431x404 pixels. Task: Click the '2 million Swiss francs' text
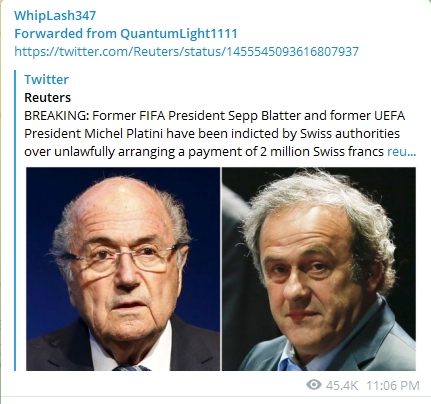coord(322,151)
